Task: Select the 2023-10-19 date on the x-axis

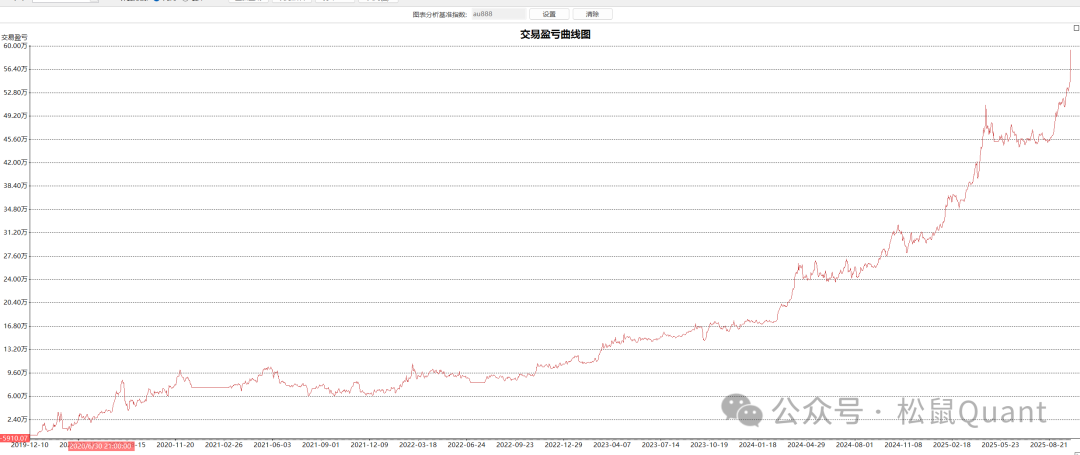Action: pyautogui.click(x=710, y=445)
